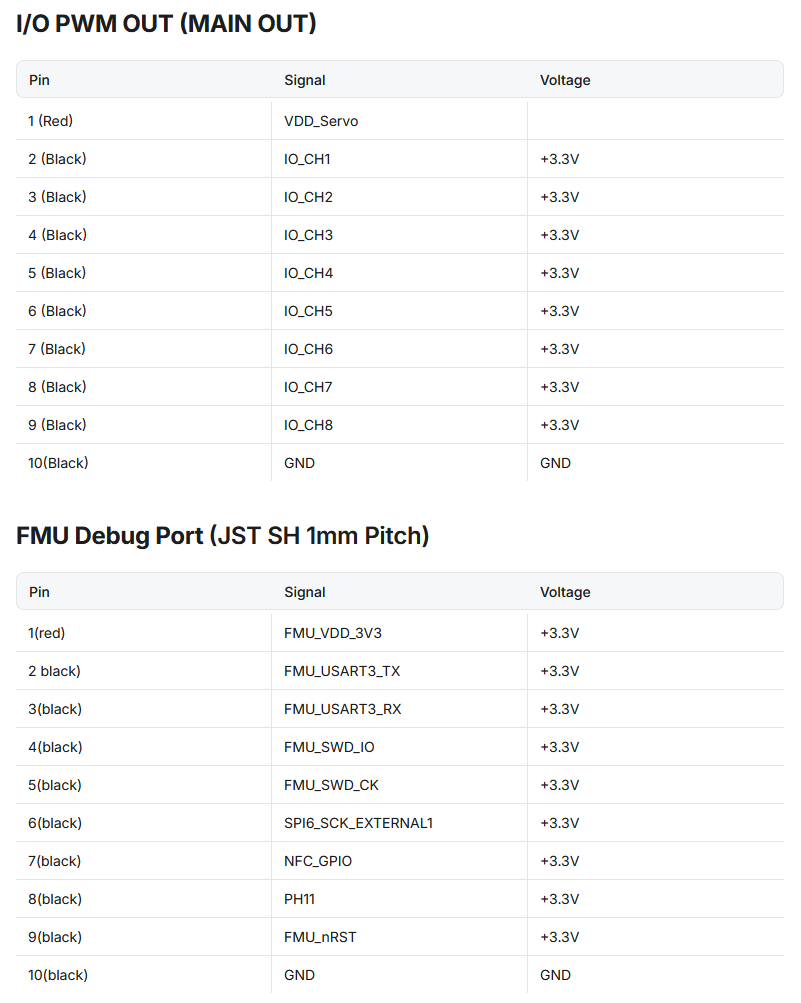The height and width of the screenshot is (1003, 801).
Task: Select the FMU_SWD_CK signal cell
Action: click(331, 785)
